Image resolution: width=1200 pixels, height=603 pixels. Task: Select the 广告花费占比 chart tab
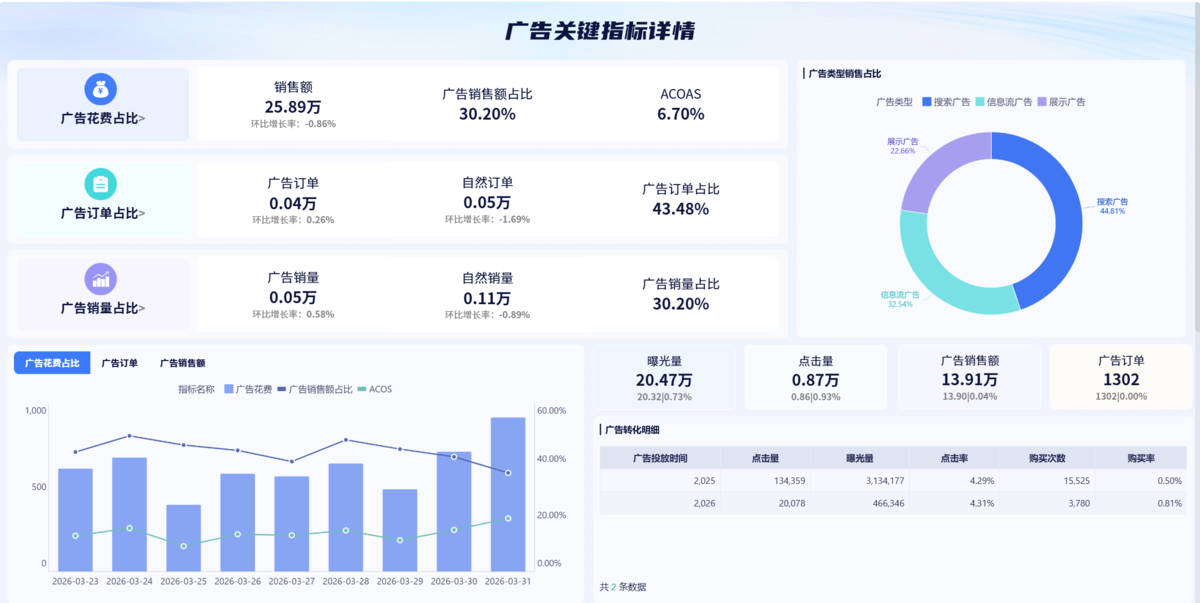point(52,363)
